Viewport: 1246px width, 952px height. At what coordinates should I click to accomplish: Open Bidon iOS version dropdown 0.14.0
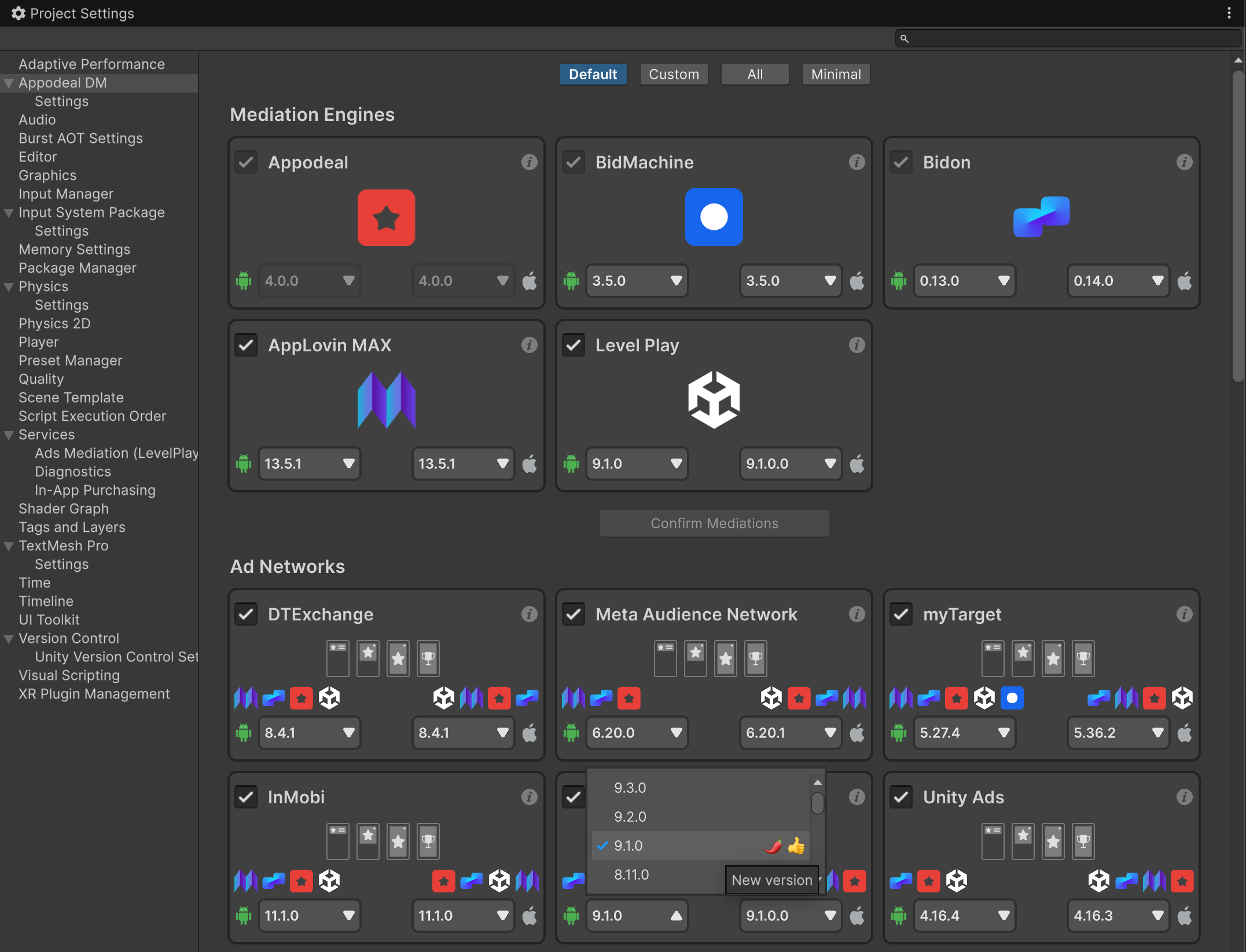pos(1118,281)
